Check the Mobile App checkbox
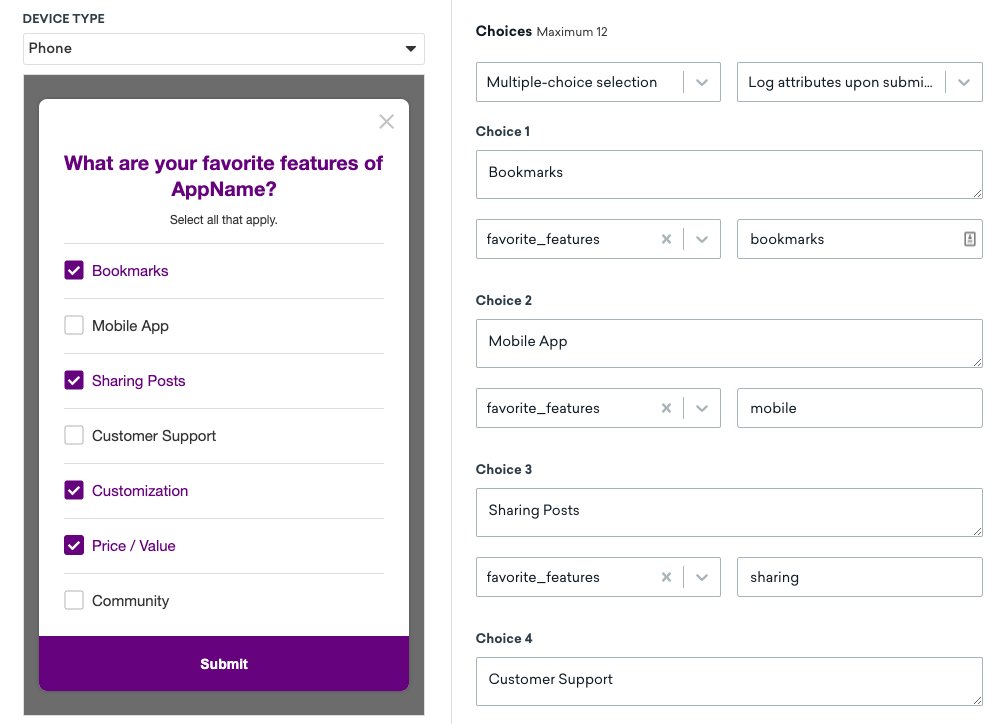 tap(74, 326)
